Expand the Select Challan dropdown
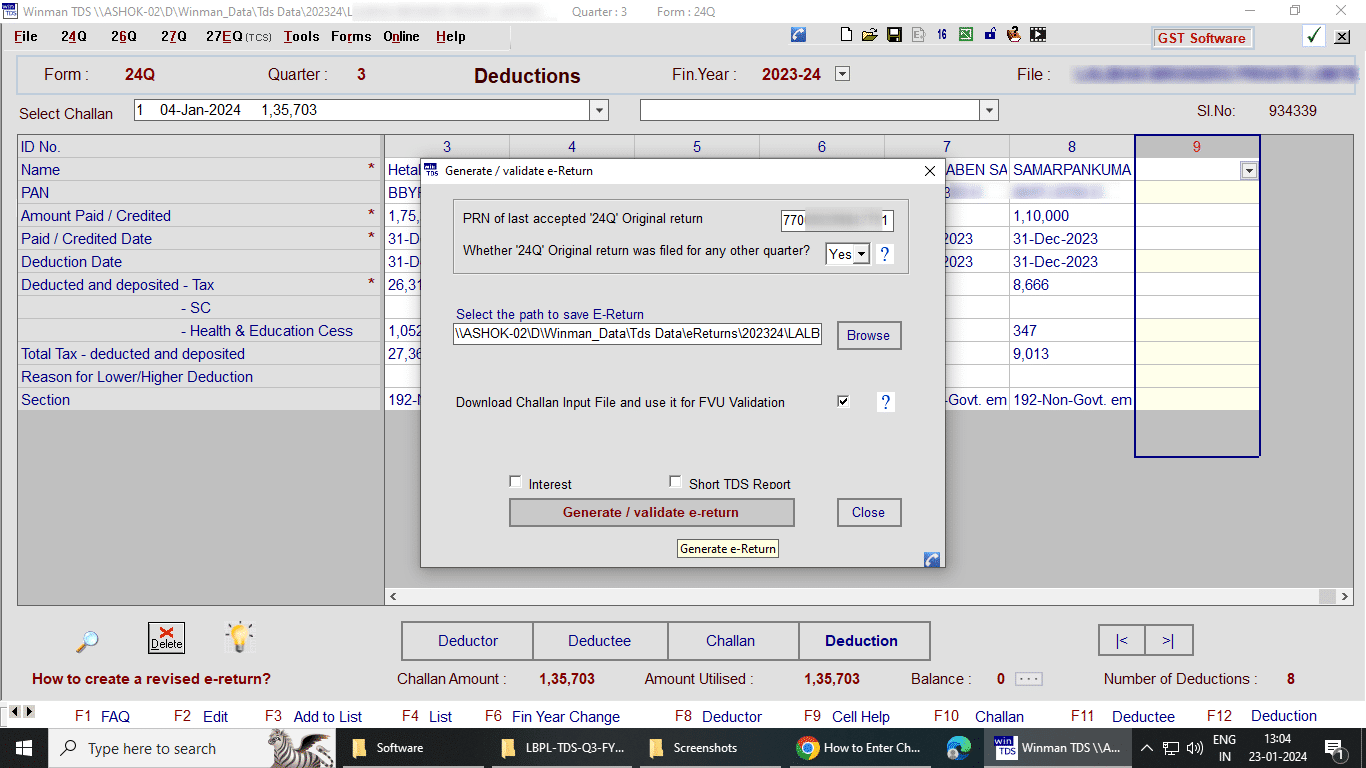This screenshot has width=1366, height=768. pyautogui.click(x=599, y=110)
